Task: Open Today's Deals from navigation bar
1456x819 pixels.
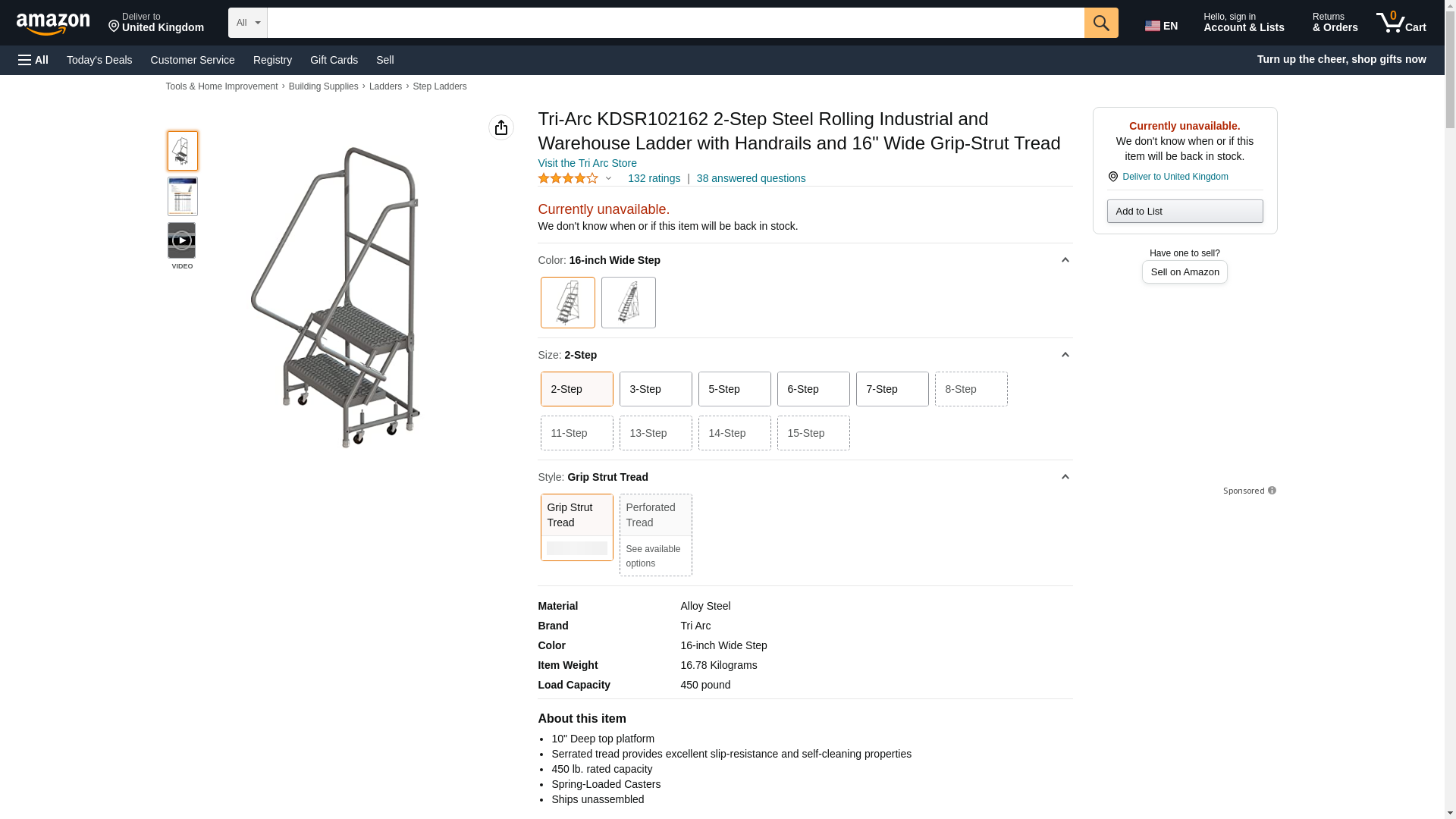Action: click(99, 60)
